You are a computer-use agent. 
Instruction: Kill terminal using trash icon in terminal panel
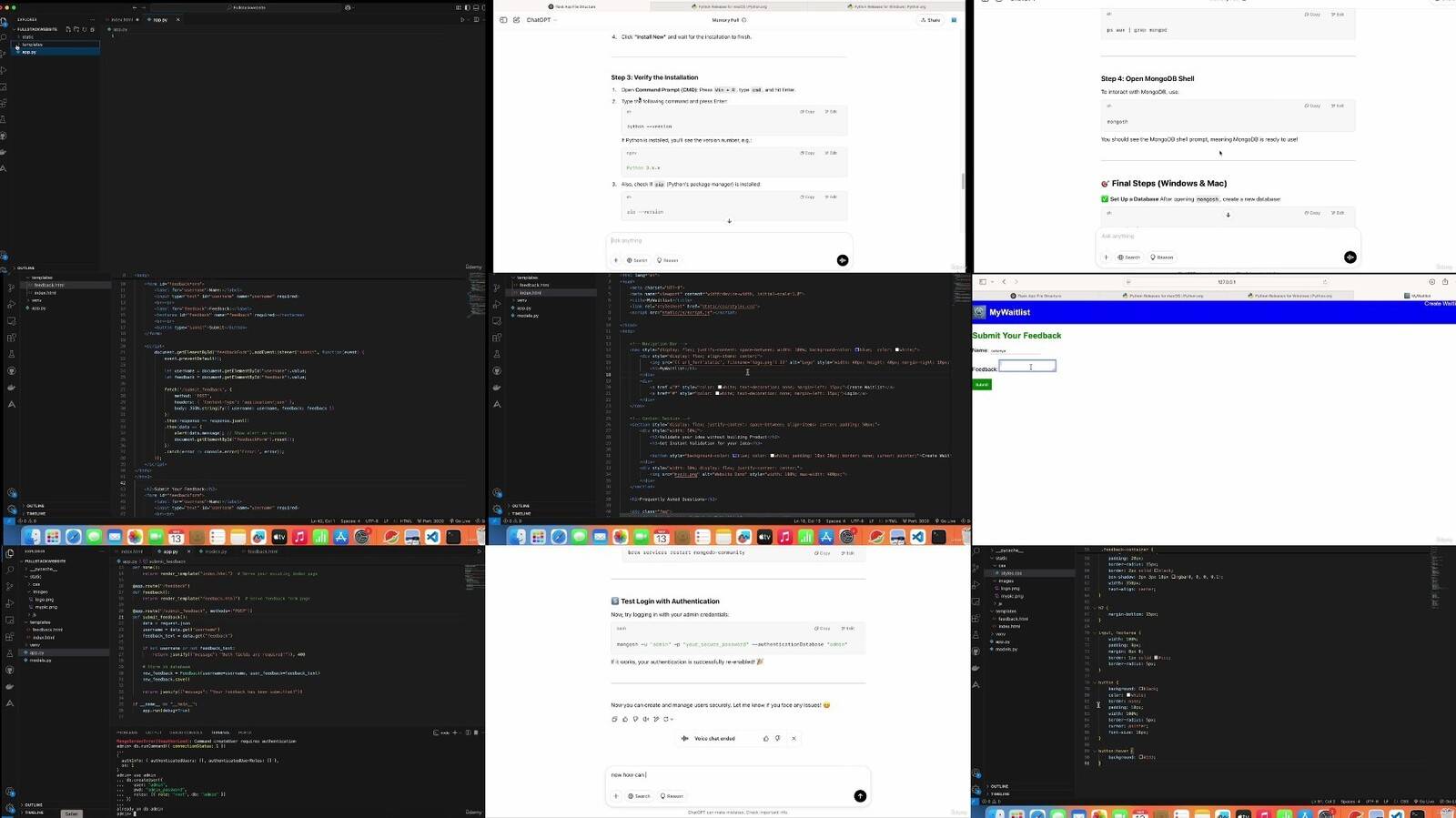pyautogui.click(x=476, y=732)
